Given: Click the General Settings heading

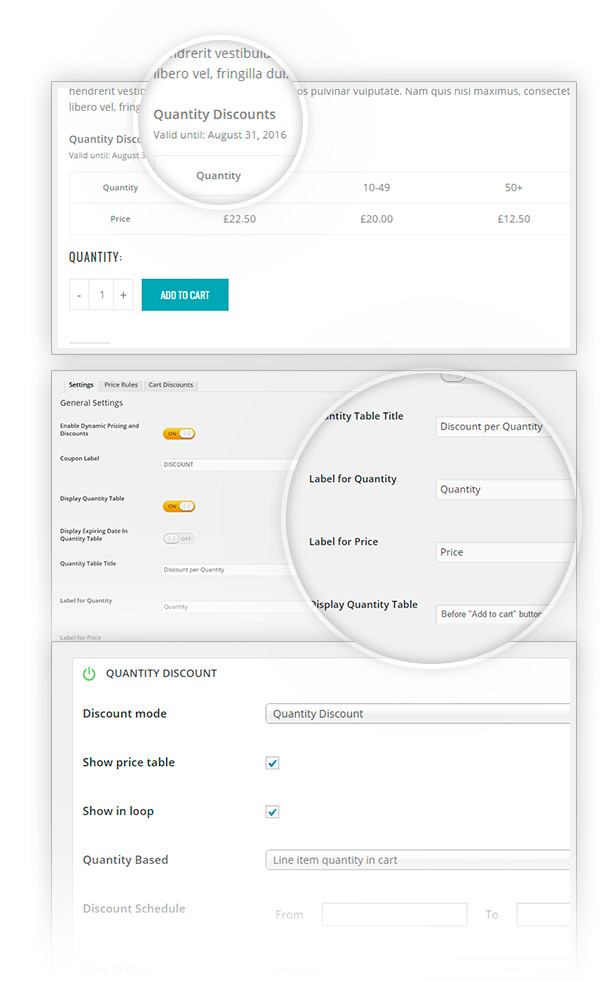Looking at the screenshot, I should pos(91,403).
